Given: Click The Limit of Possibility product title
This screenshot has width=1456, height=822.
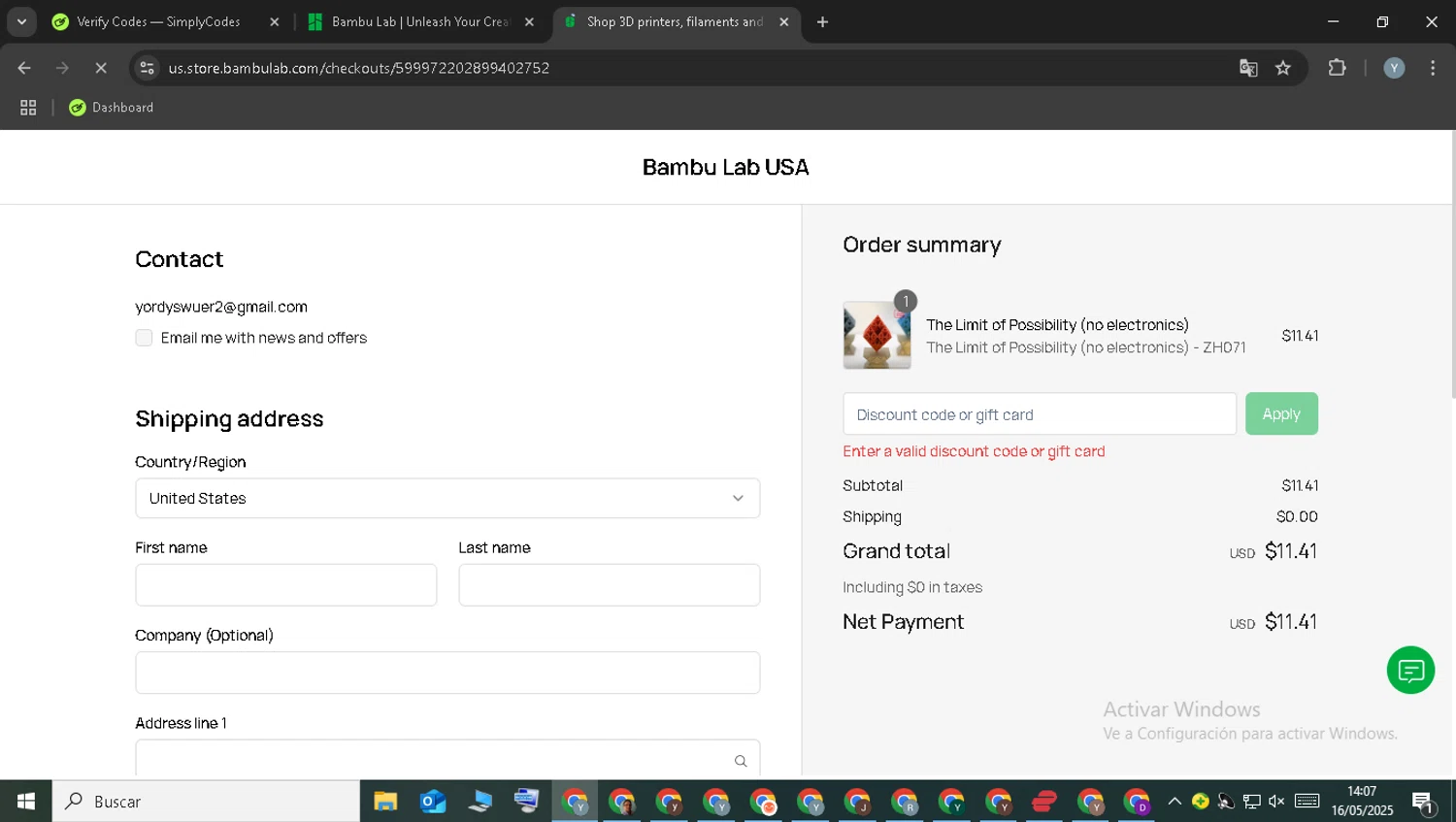Looking at the screenshot, I should 1057,325.
